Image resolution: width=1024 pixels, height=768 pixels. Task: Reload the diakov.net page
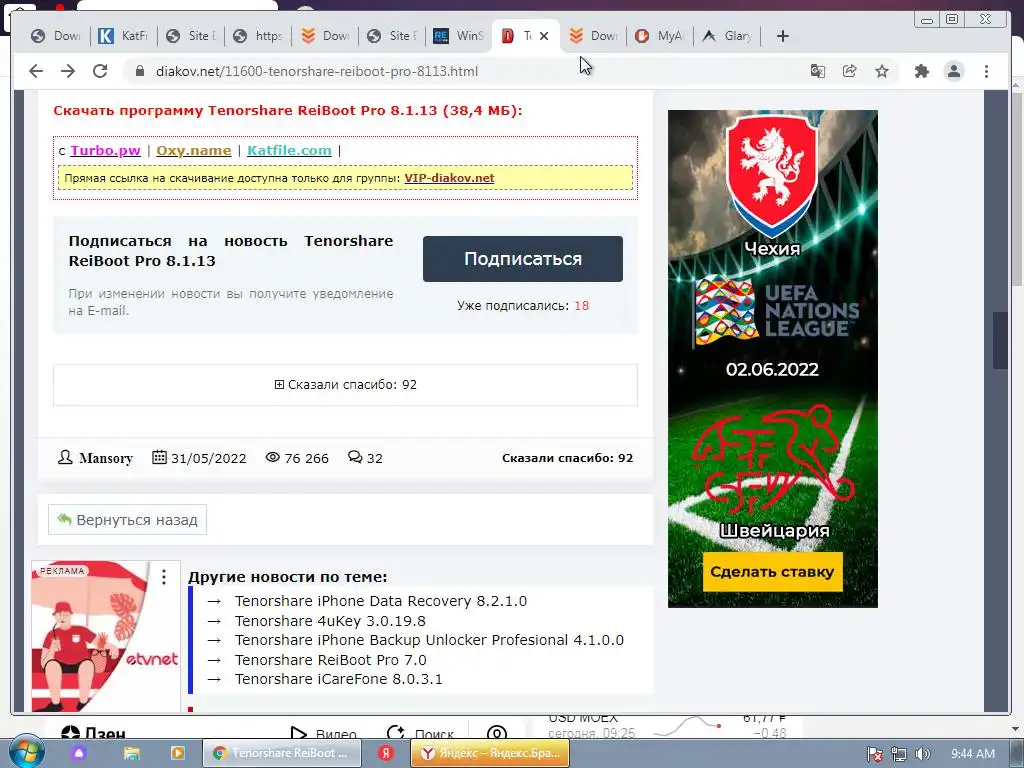[x=100, y=71]
